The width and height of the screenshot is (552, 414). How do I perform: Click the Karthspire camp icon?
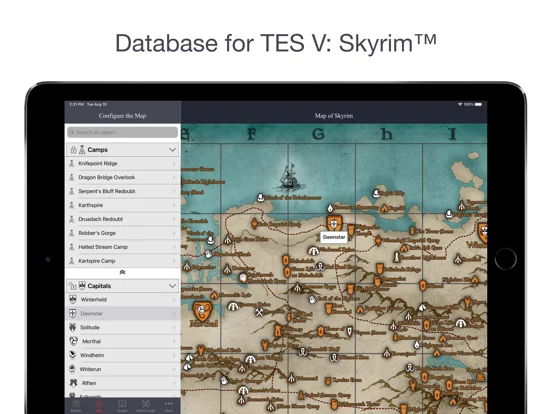coord(71,205)
